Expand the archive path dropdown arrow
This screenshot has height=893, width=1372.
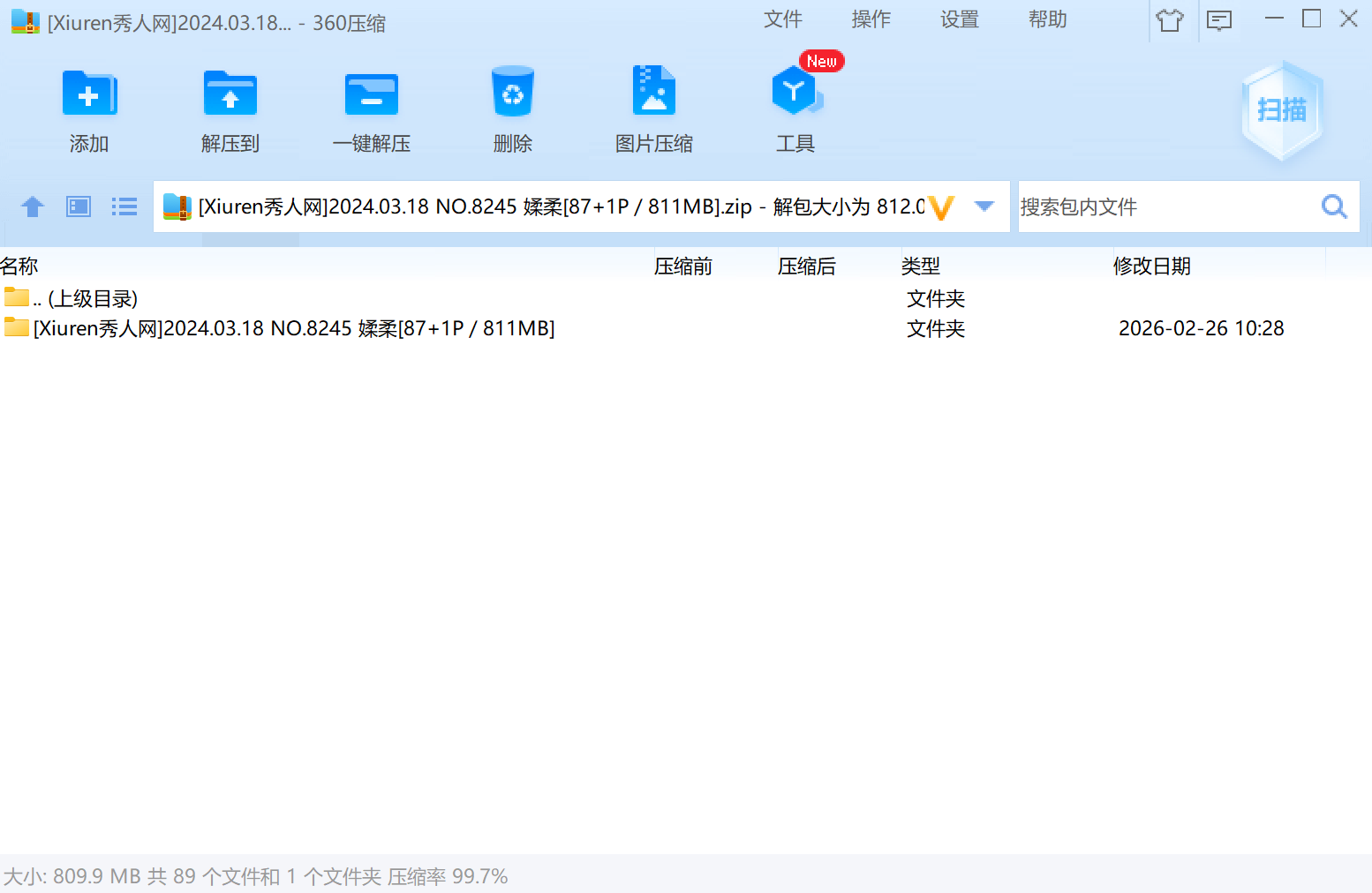pyautogui.click(x=984, y=206)
